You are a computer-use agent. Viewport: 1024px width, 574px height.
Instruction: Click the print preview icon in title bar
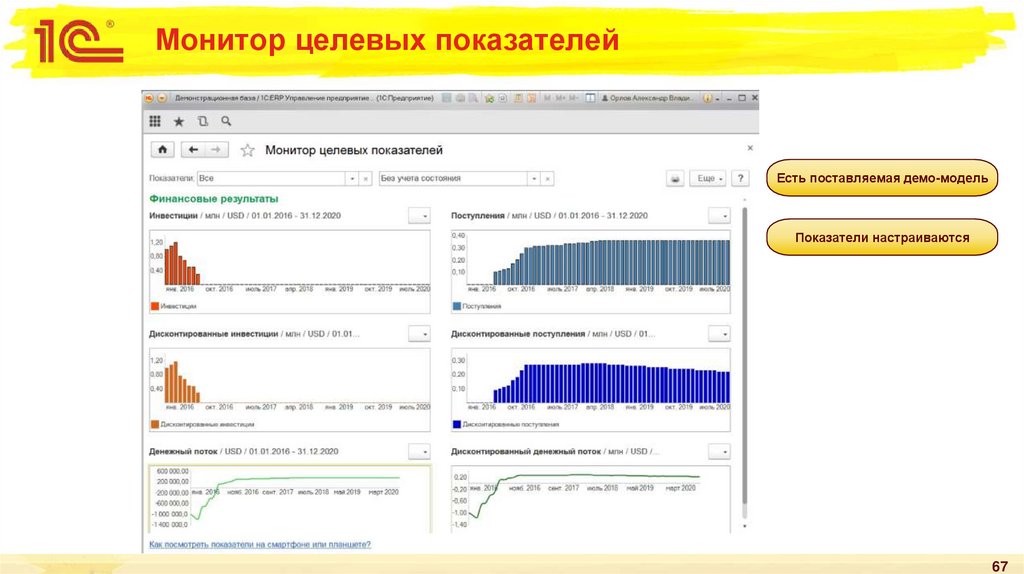[x=473, y=98]
